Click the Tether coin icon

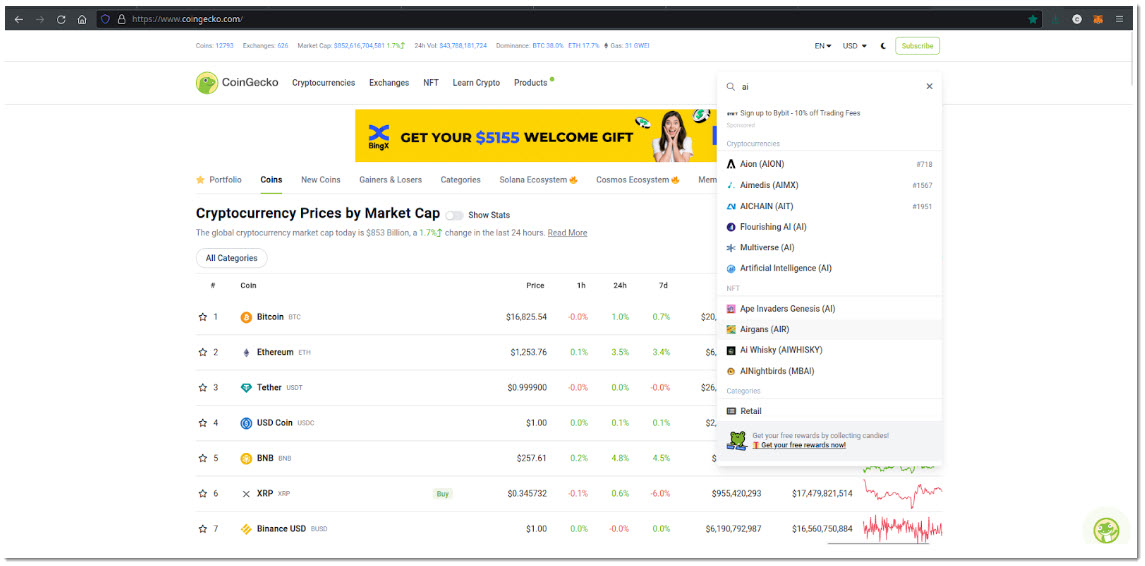[x=246, y=387]
